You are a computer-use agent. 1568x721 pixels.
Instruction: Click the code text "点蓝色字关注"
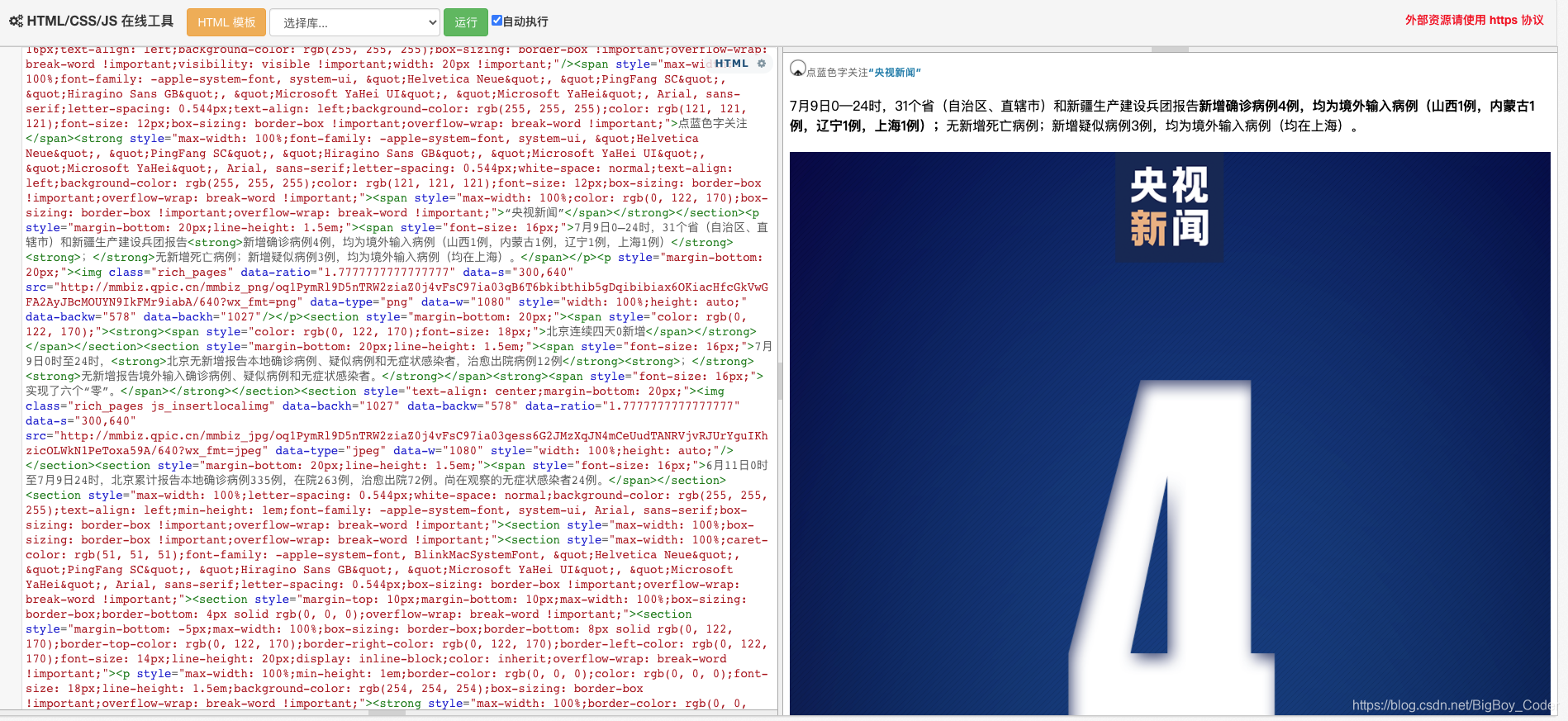click(x=712, y=124)
